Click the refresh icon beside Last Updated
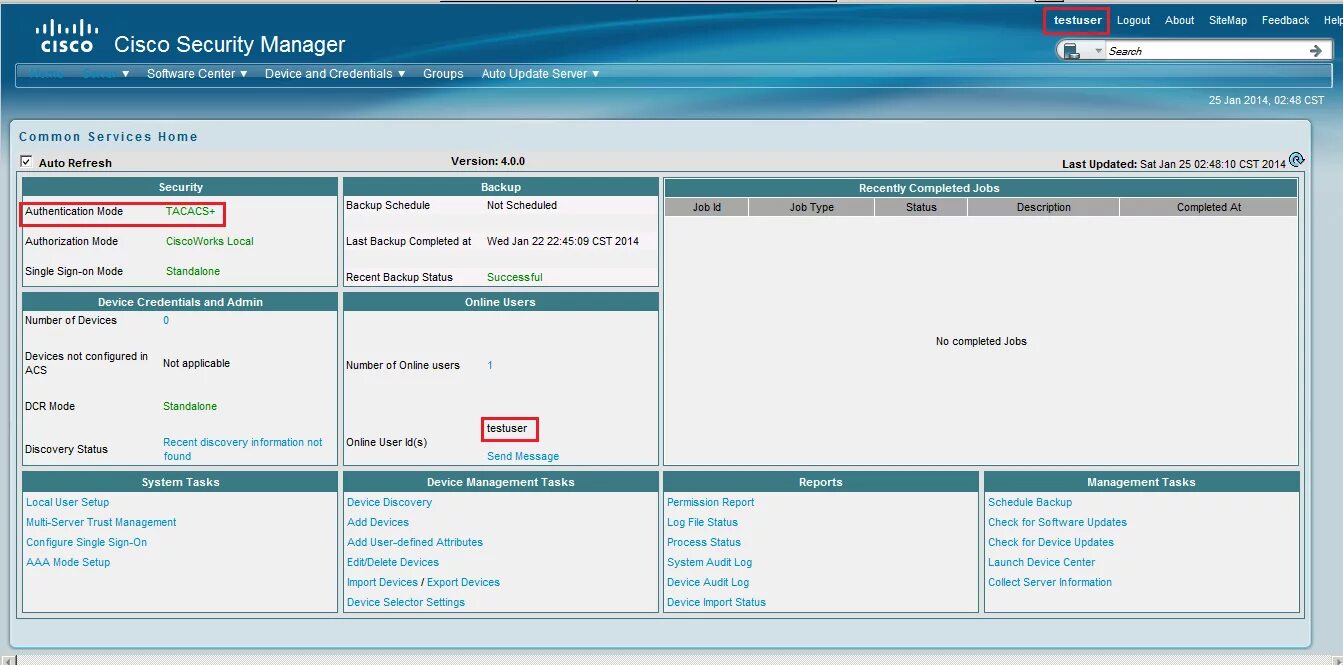This screenshot has width=1343, height=665. [x=1297, y=159]
